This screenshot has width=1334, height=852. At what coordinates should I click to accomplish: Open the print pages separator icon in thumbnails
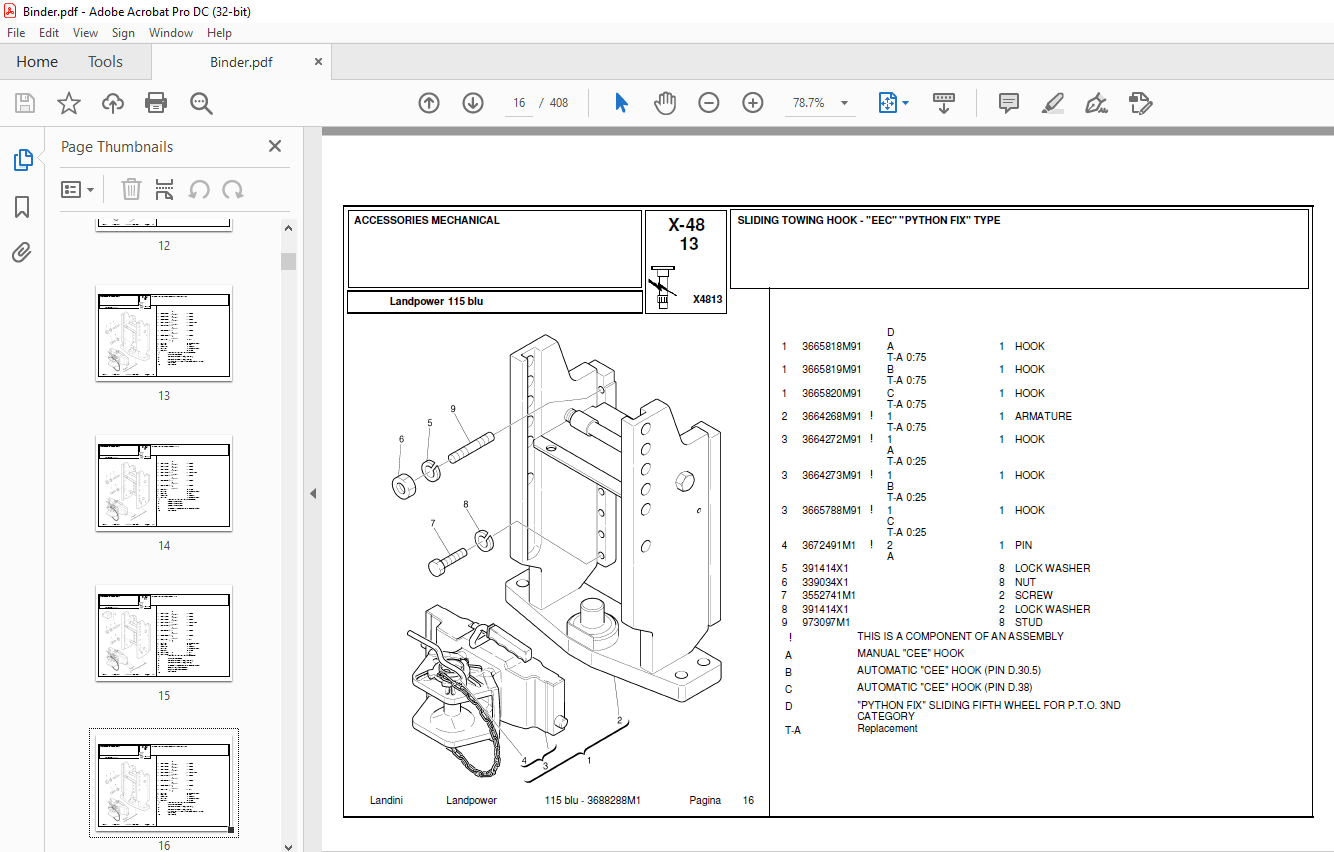[x=165, y=189]
